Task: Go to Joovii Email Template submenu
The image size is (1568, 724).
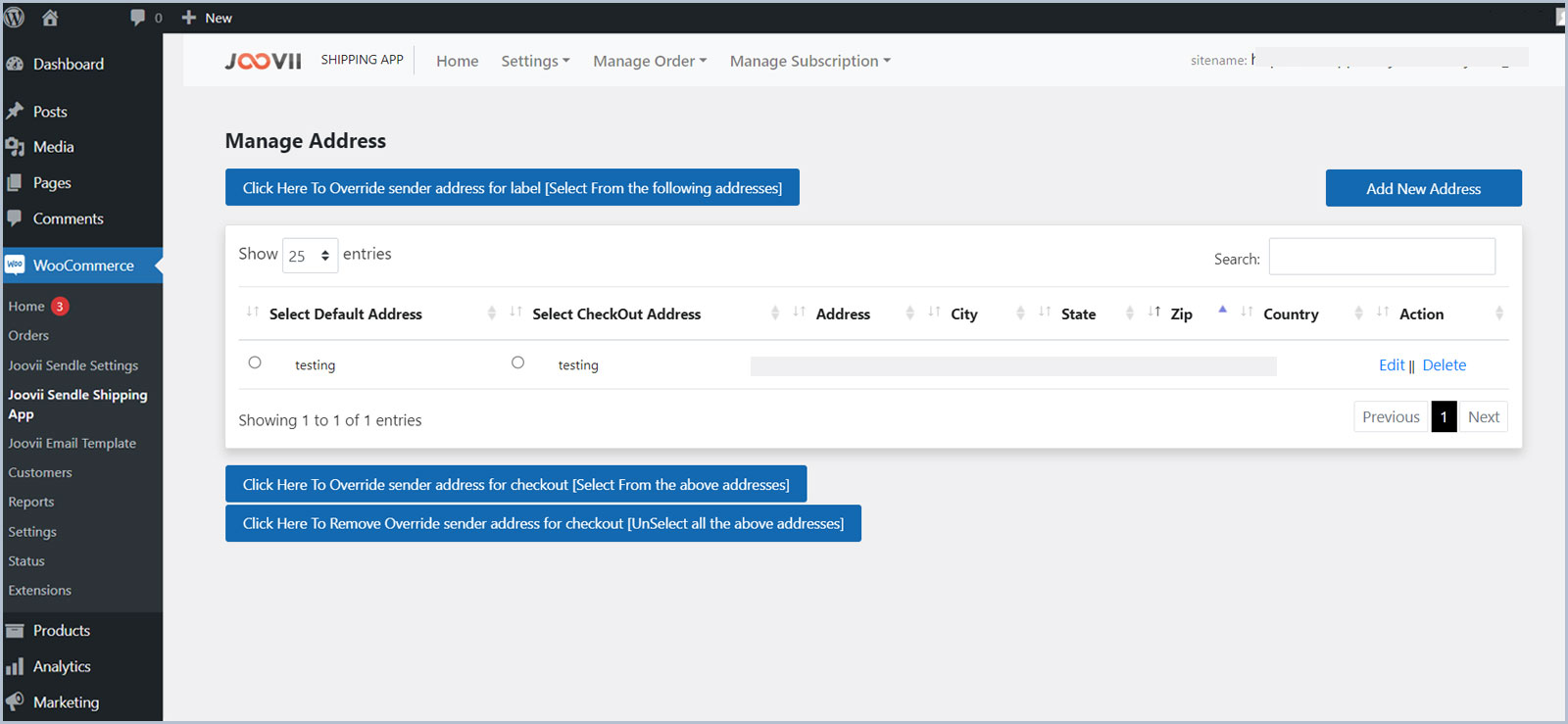Action: coord(72,444)
